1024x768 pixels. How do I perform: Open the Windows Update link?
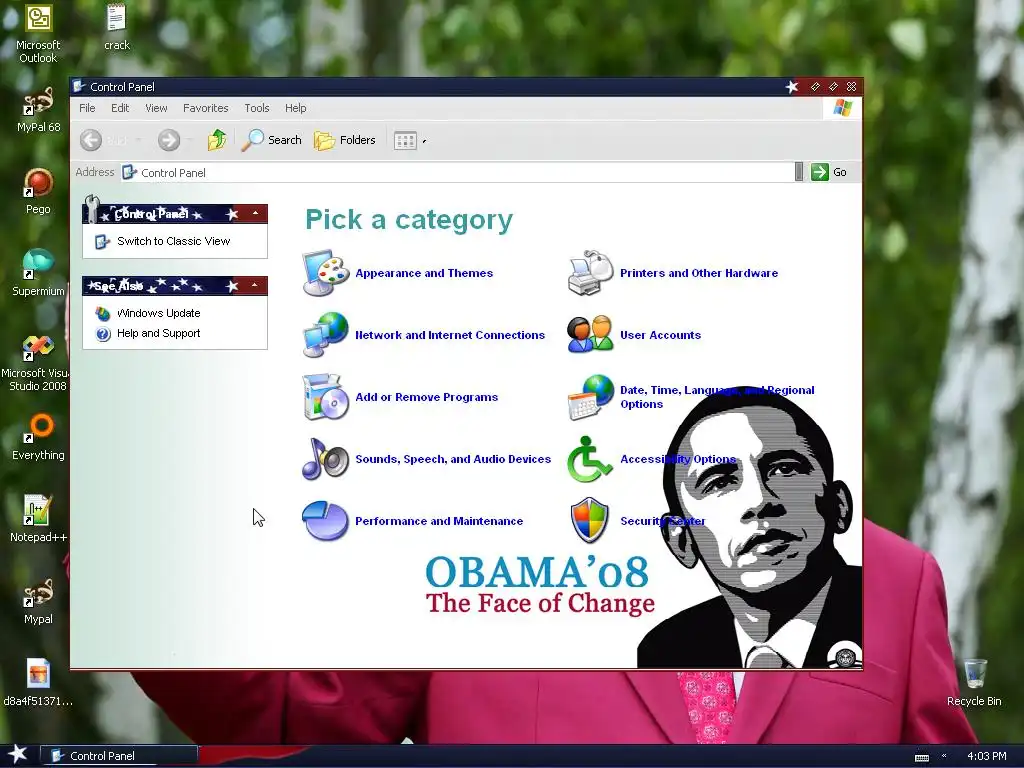[x=159, y=313]
